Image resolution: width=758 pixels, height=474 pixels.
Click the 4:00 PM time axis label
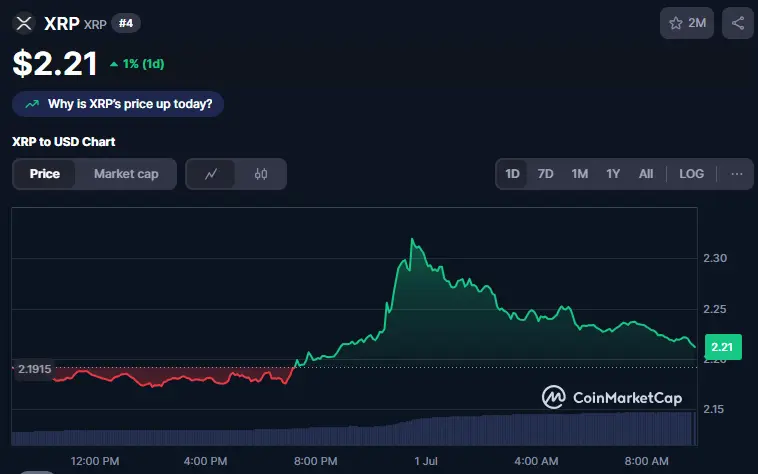pyautogui.click(x=205, y=461)
